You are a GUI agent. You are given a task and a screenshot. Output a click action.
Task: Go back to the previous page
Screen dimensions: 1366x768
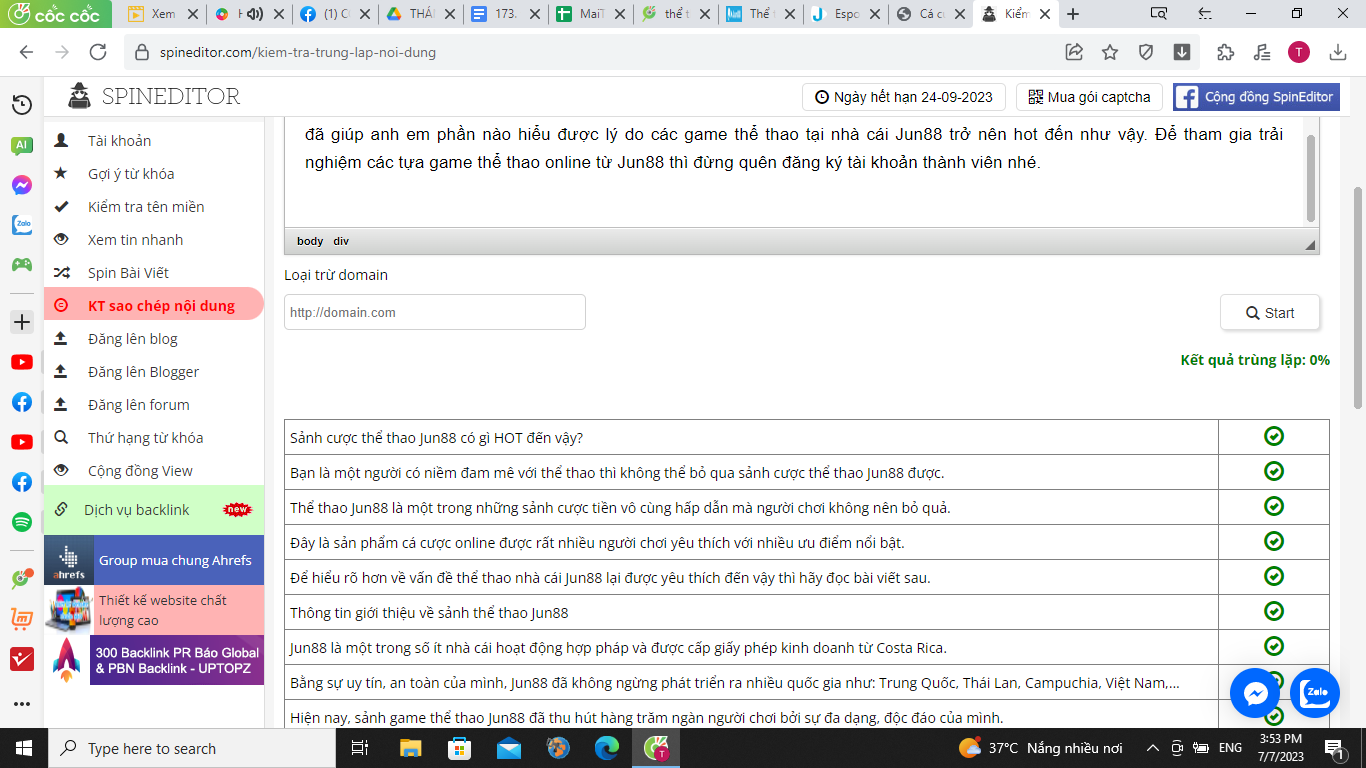[26, 52]
